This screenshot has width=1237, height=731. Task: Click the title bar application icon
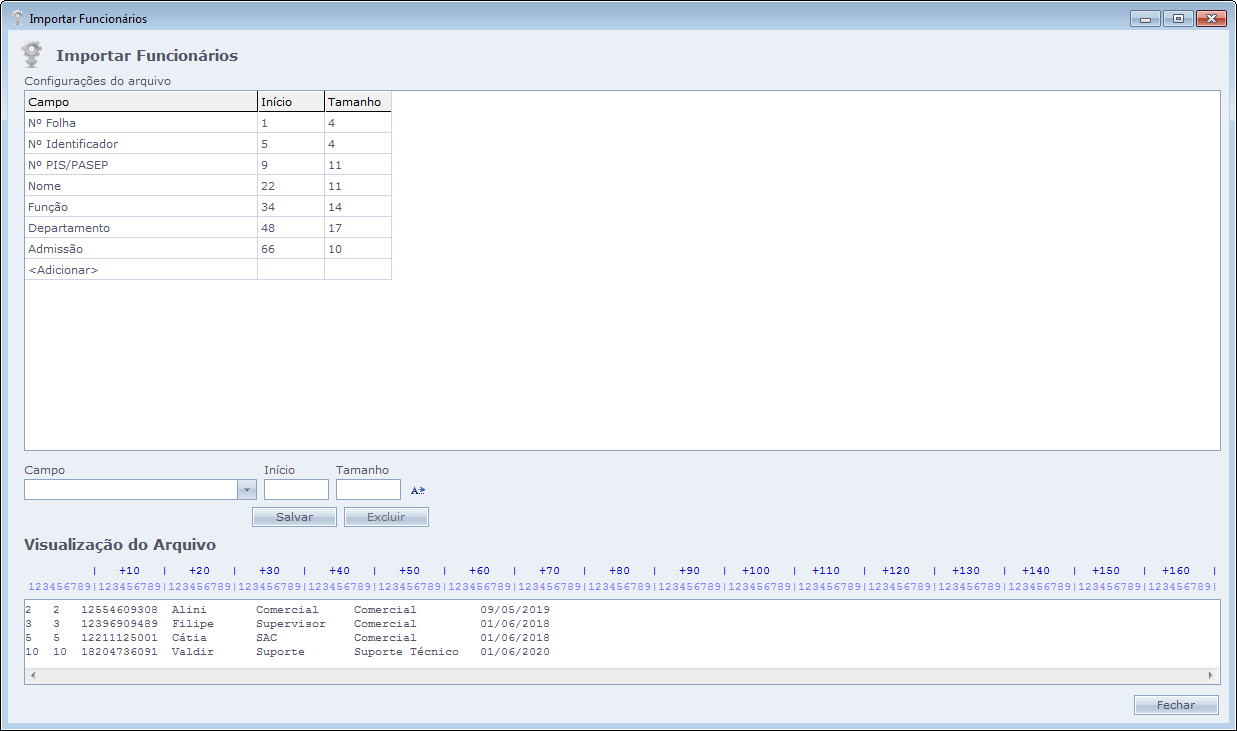pyautogui.click(x=16, y=18)
